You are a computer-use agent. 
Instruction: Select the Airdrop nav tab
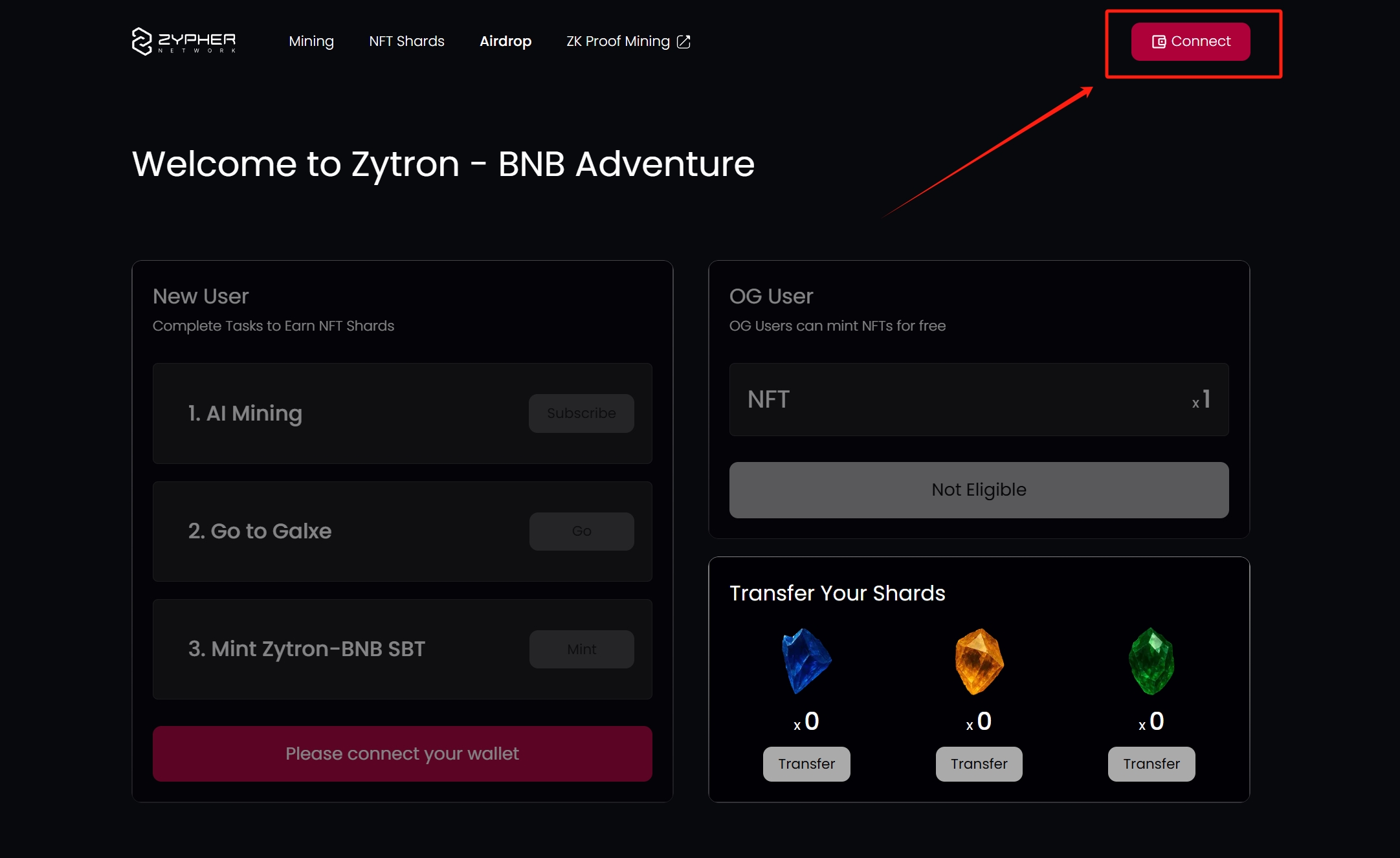pos(505,41)
